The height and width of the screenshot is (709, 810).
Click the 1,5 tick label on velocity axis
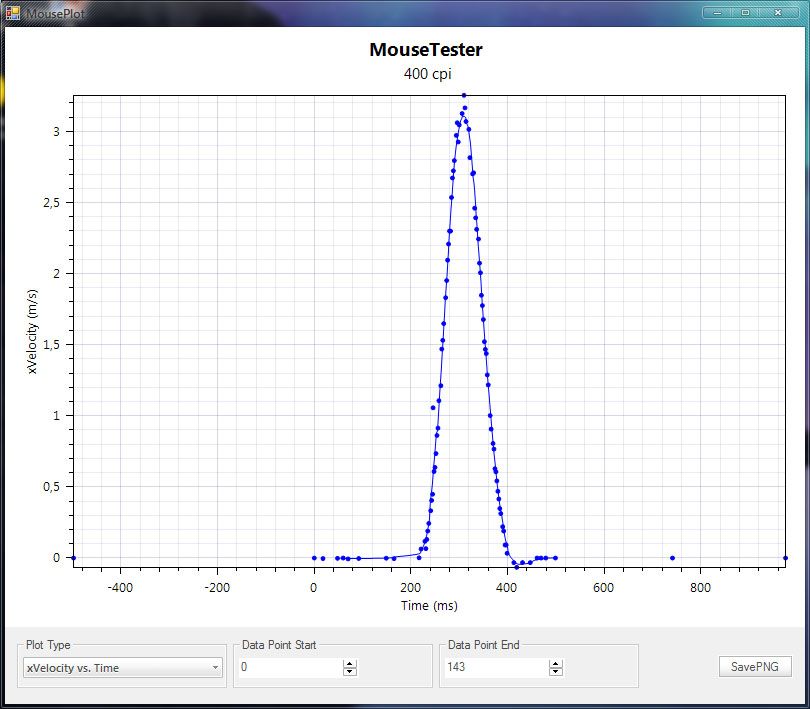tap(51, 345)
